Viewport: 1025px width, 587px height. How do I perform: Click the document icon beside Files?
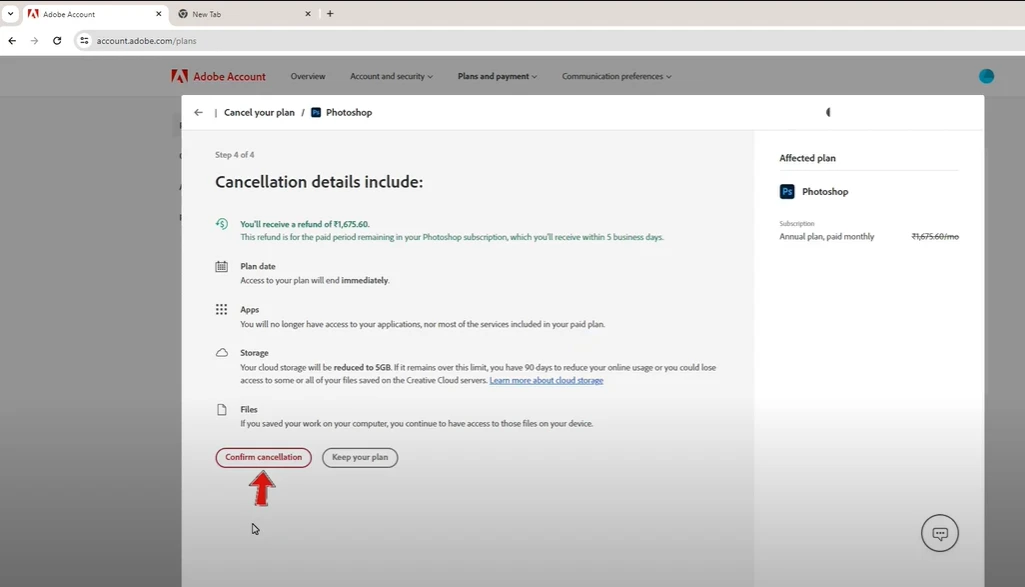pyautogui.click(x=222, y=410)
